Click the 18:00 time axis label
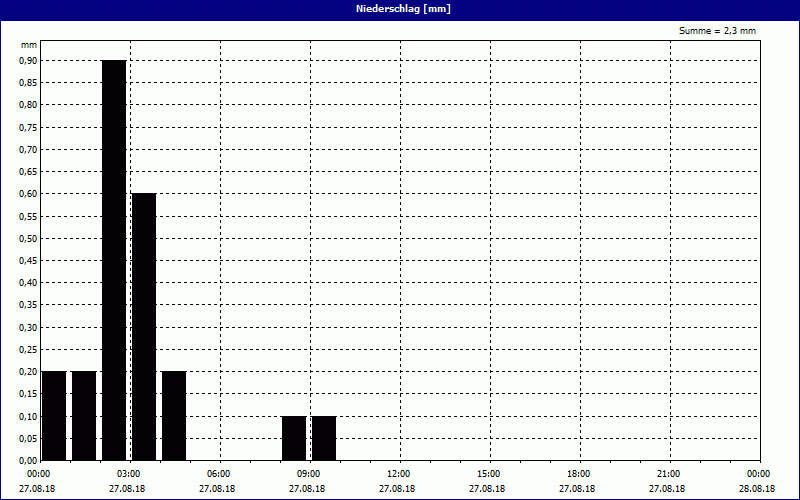 click(578, 474)
